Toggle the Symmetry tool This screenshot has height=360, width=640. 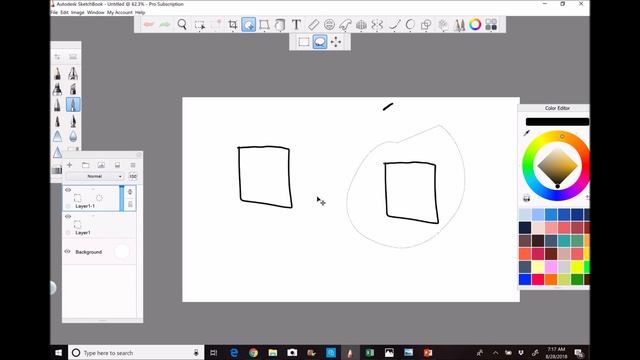(x=377, y=24)
